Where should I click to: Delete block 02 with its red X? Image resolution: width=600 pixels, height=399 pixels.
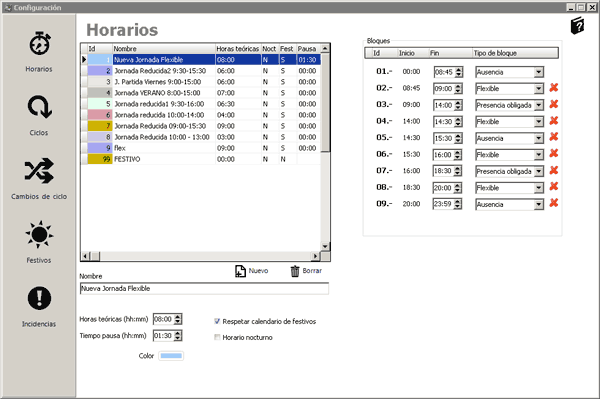[553, 88]
